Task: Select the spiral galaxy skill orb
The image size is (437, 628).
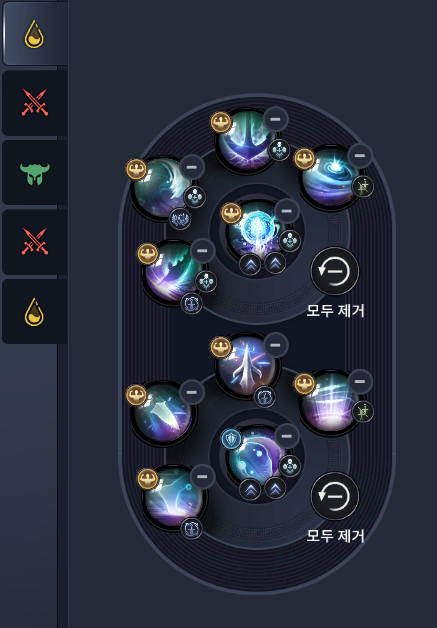Action: coord(331,176)
